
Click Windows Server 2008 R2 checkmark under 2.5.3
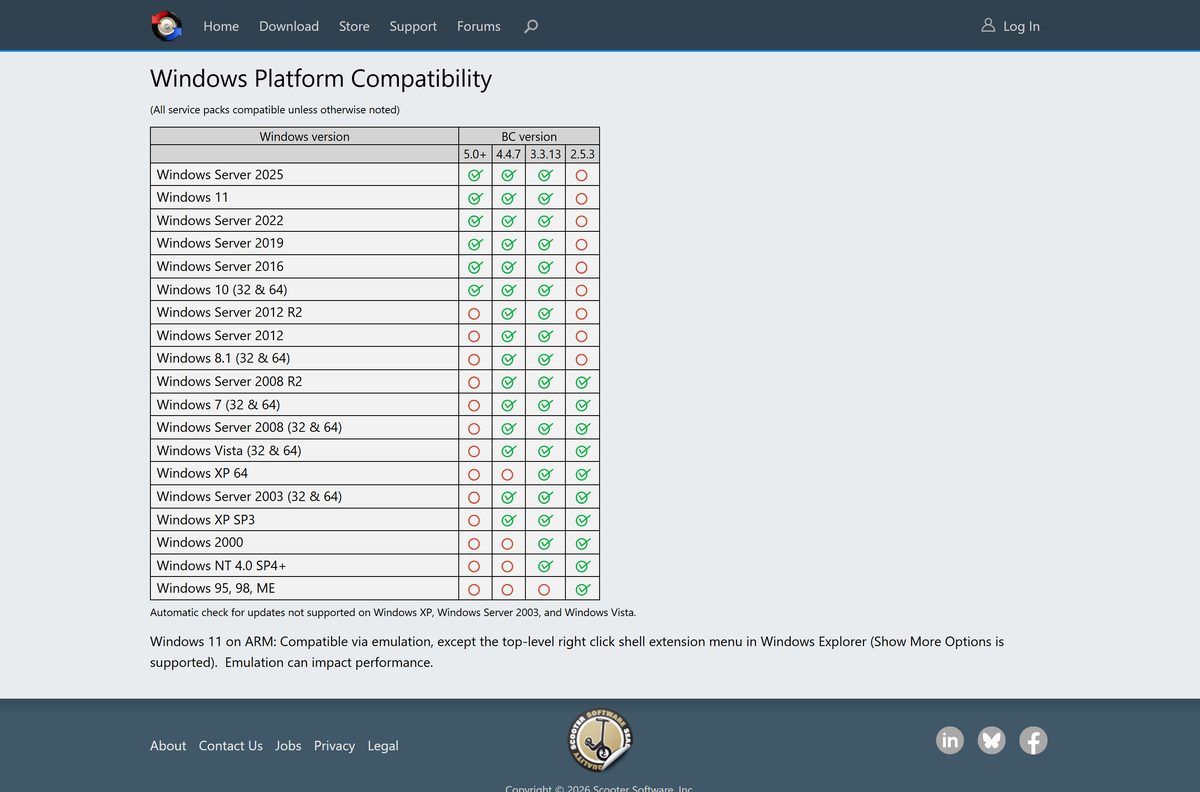[582, 382]
